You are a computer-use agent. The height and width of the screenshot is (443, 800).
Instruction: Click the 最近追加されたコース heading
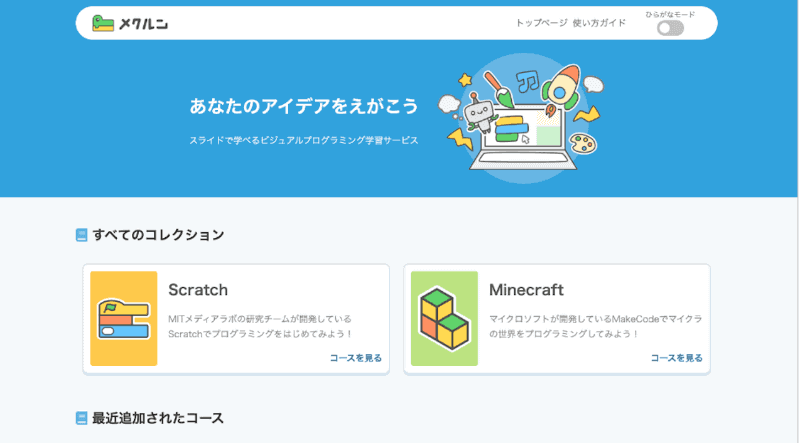coord(158,418)
